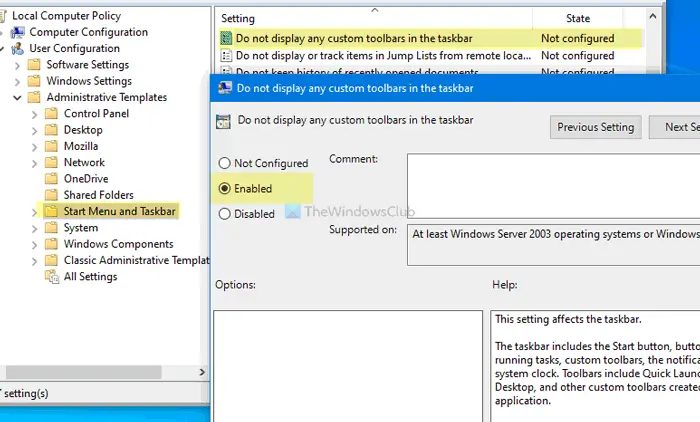Collapse the Administrative Templates node
This screenshot has height=422, width=700.
point(17,98)
